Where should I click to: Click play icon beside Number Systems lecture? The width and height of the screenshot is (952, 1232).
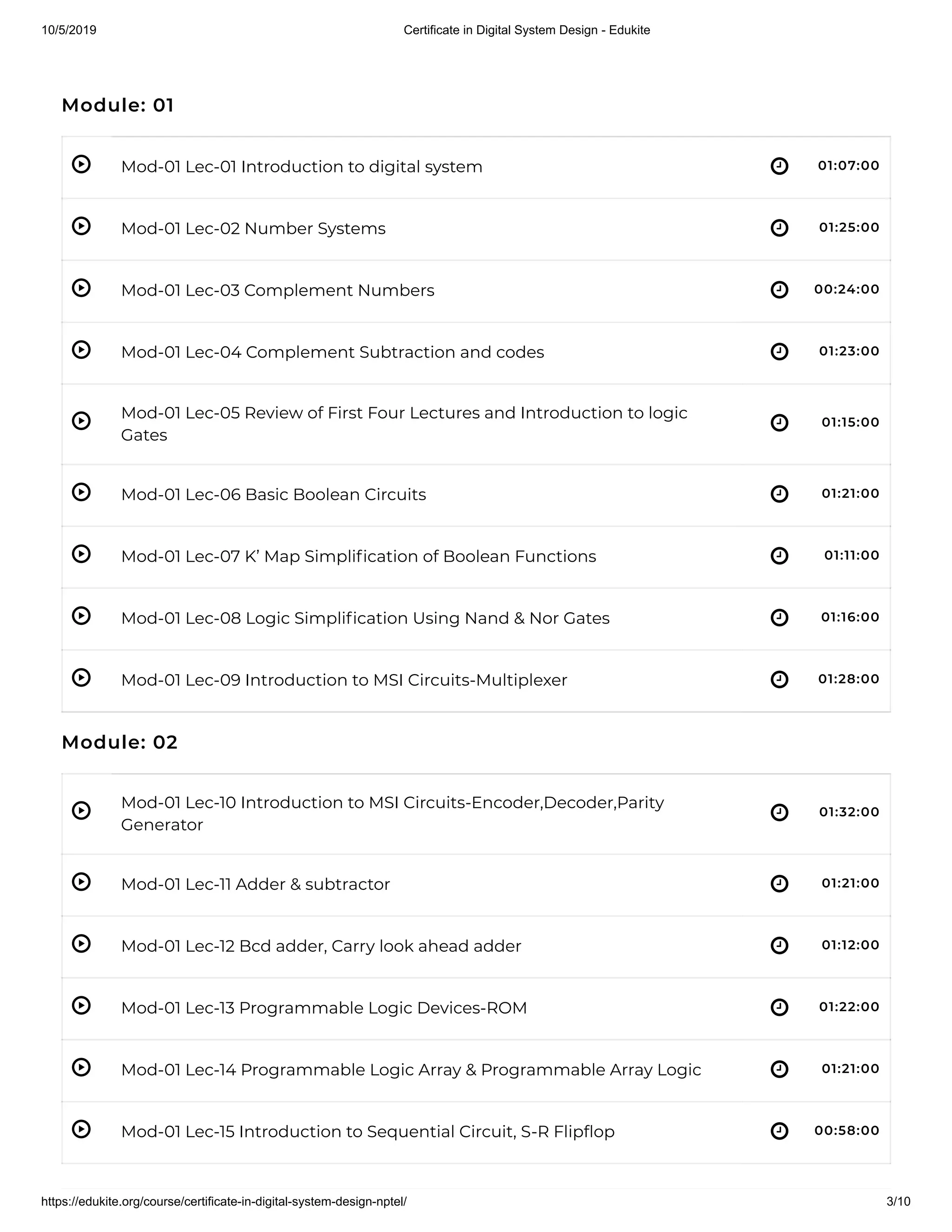pos(81,226)
